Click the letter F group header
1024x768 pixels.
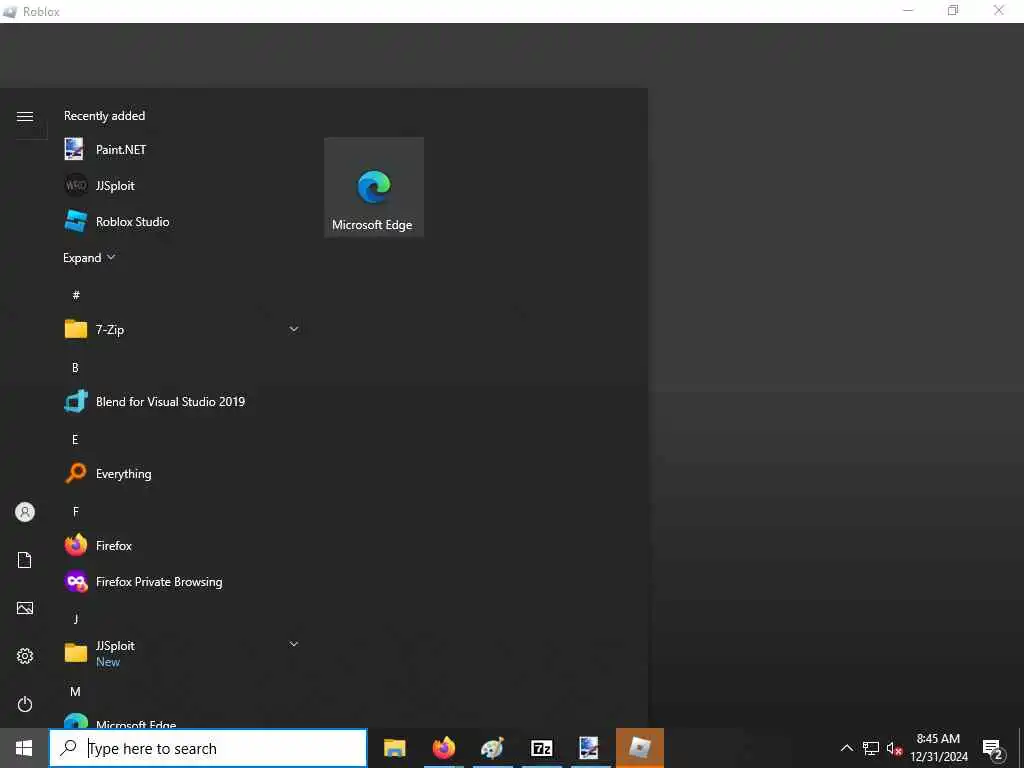(75, 511)
